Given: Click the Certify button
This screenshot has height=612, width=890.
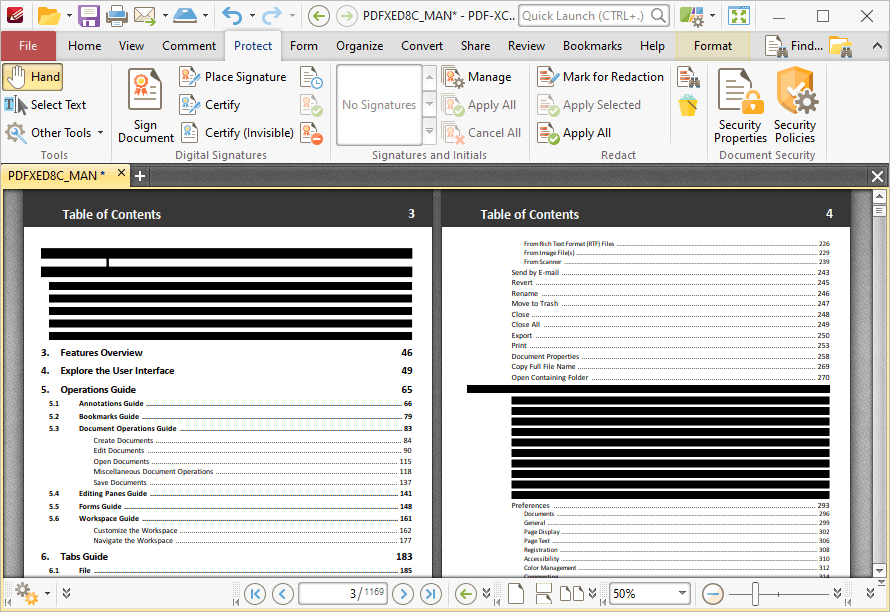Looking at the screenshot, I should (211, 105).
